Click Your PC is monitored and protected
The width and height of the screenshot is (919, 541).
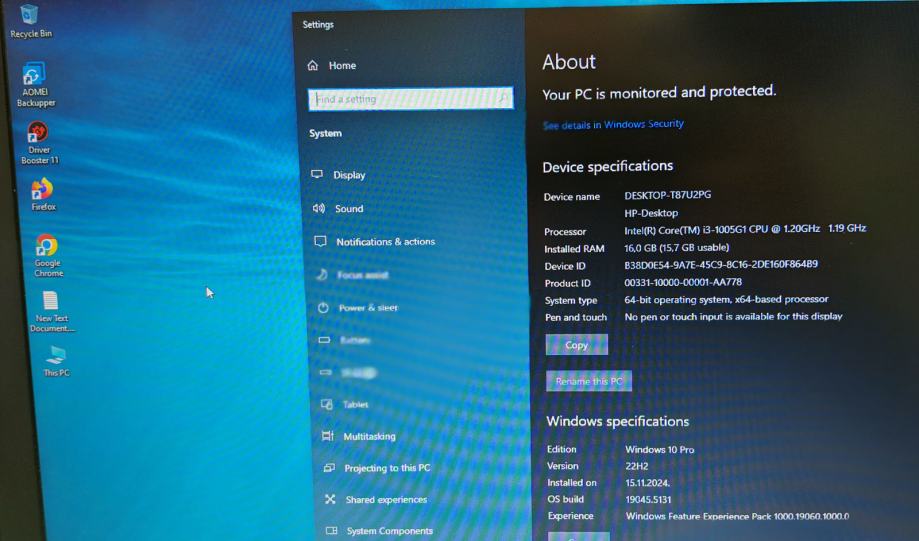coord(659,93)
